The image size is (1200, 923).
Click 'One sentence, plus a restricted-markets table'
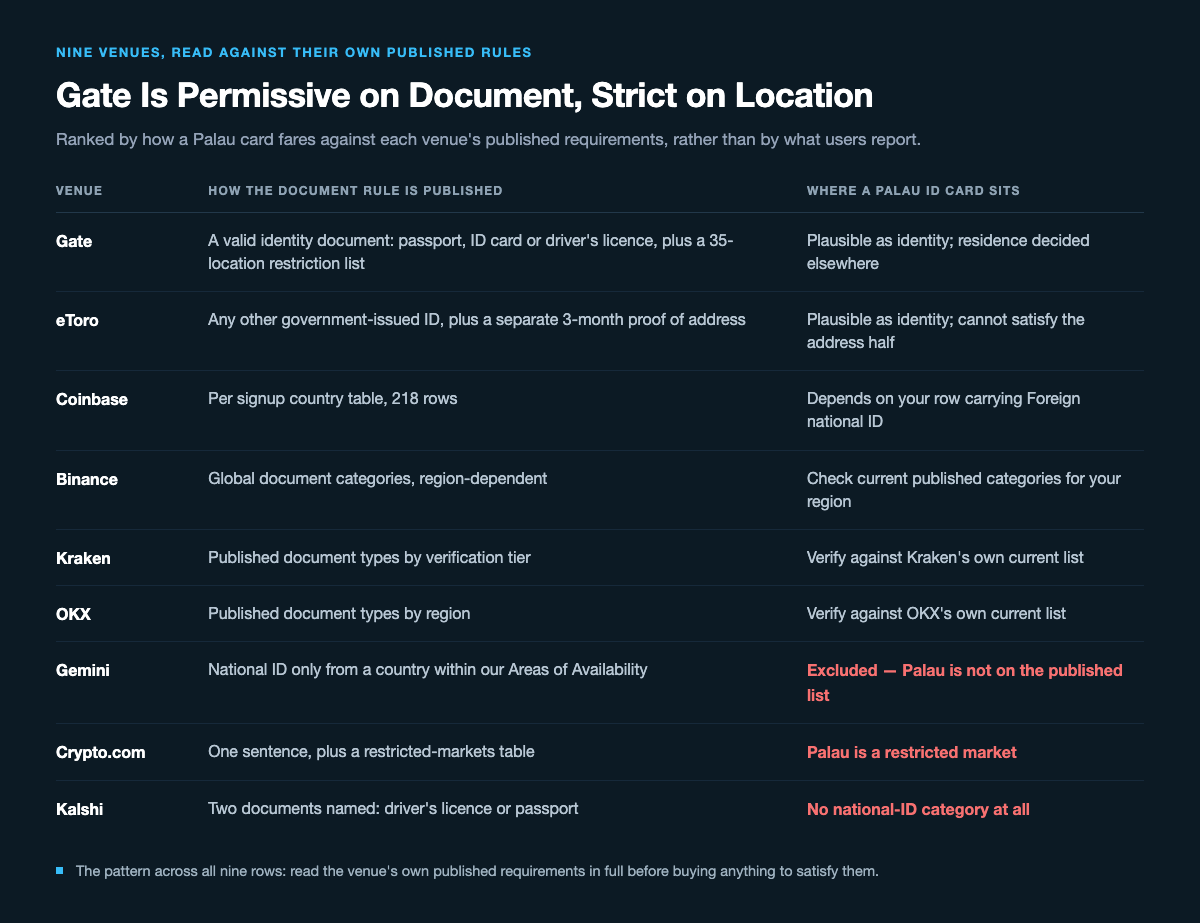coord(371,751)
